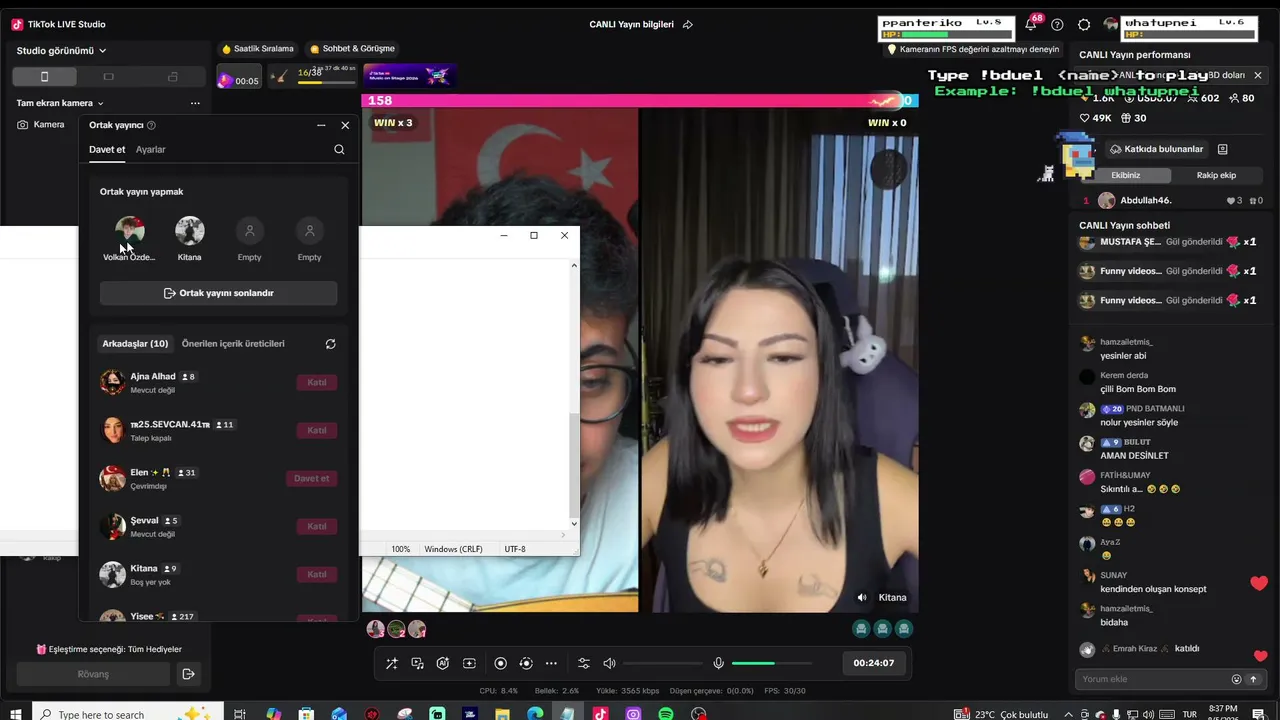The width and height of the screenshot is (1280, 720).
Task: Click the Yorum ekle comment field
Action: [x=1153, y=679]
